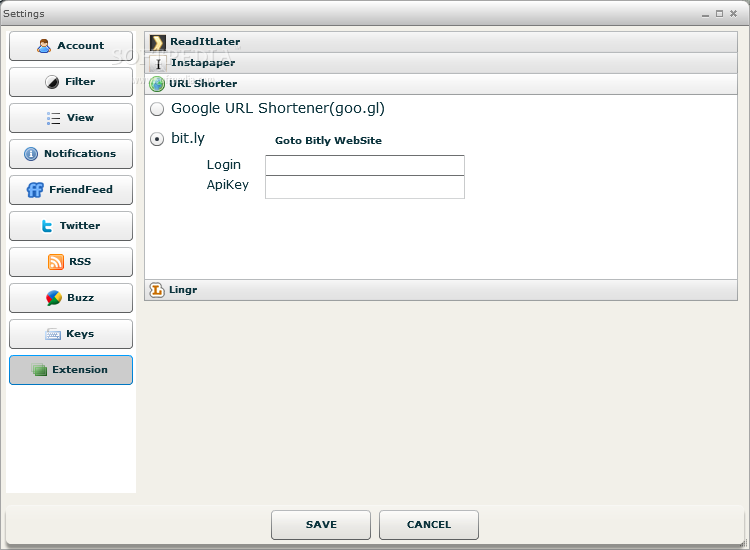Click the Account user icon
The height and width of the screenshot is (550, 750).
tap(44, 46)
